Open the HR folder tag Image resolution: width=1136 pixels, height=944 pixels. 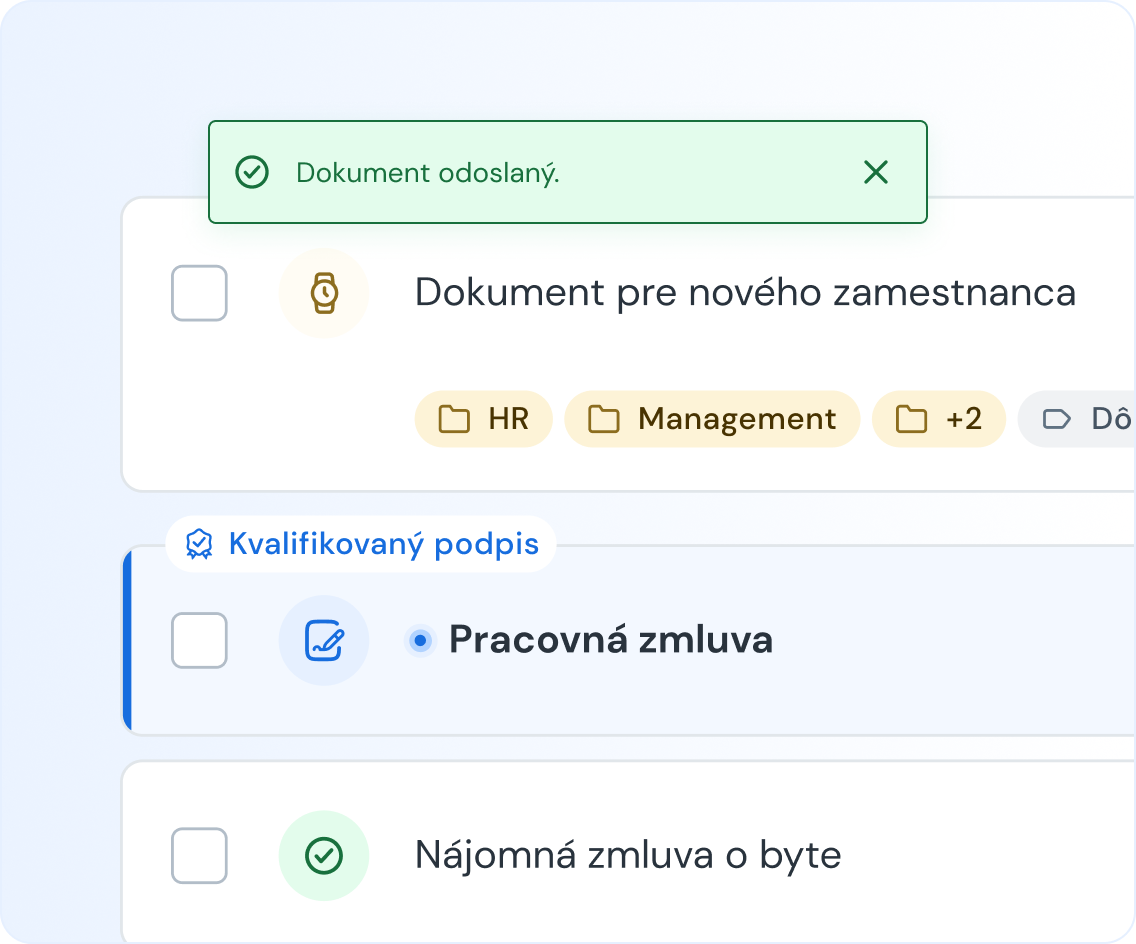(484, 419)
